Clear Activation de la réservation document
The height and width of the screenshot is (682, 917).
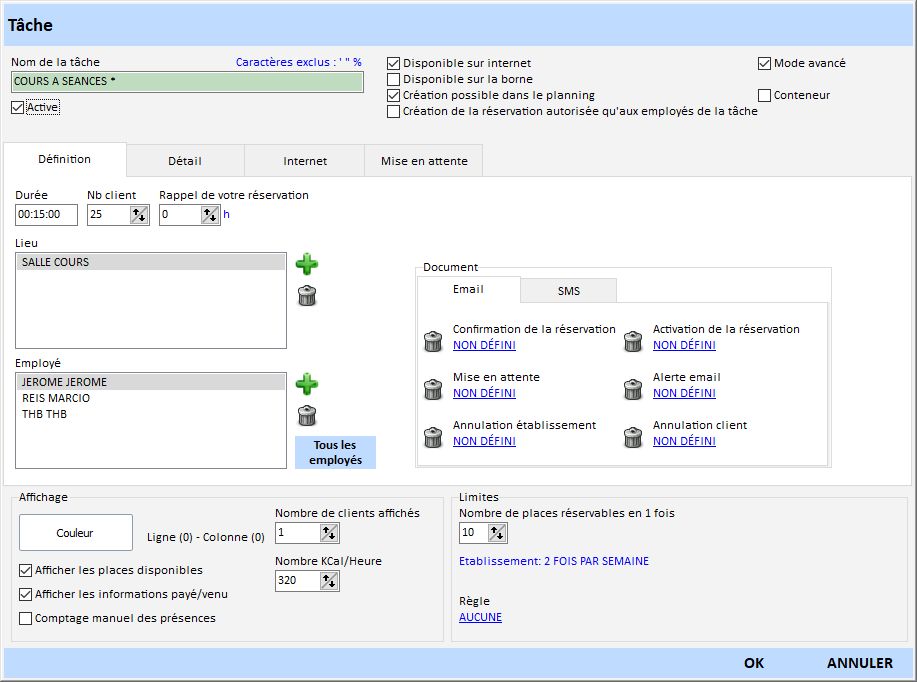633,341
